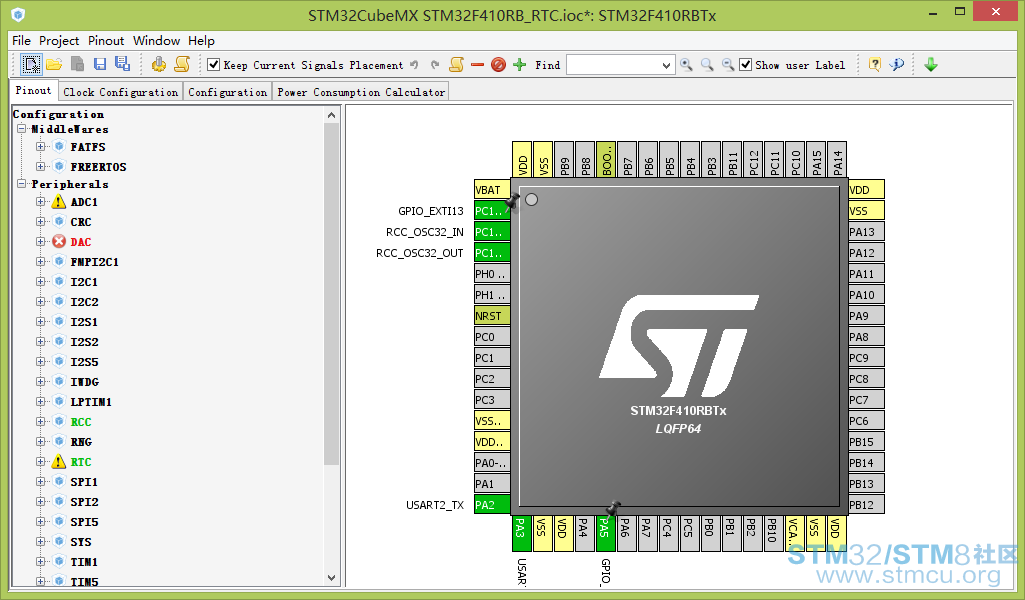The width and height of the screenshot is (1025, 600).
Task: Click the Help question mark icon
Action: pos(875,64)
